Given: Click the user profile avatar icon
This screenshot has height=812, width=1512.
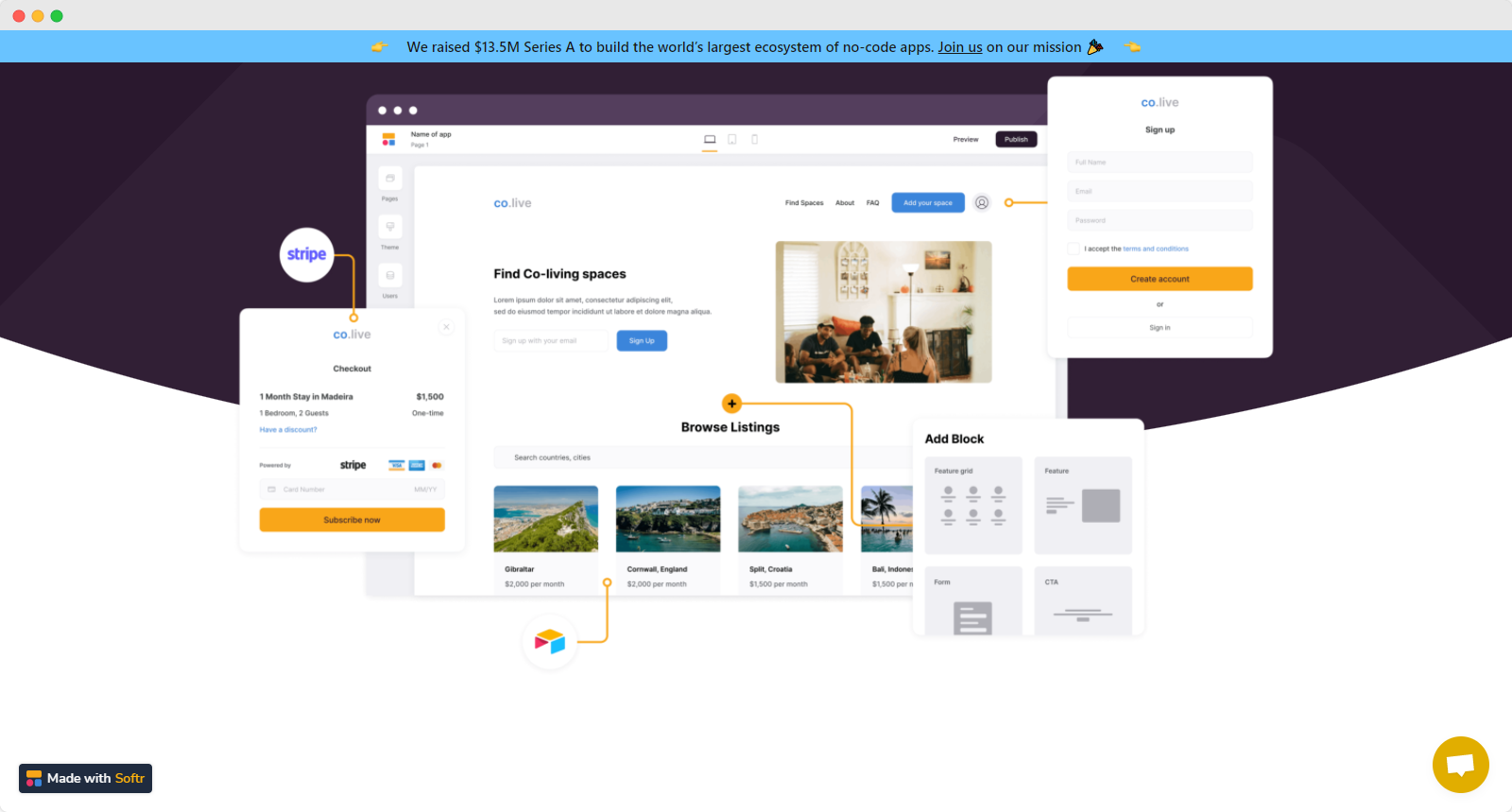Looking at the screenshot, I should coord(982,203).
